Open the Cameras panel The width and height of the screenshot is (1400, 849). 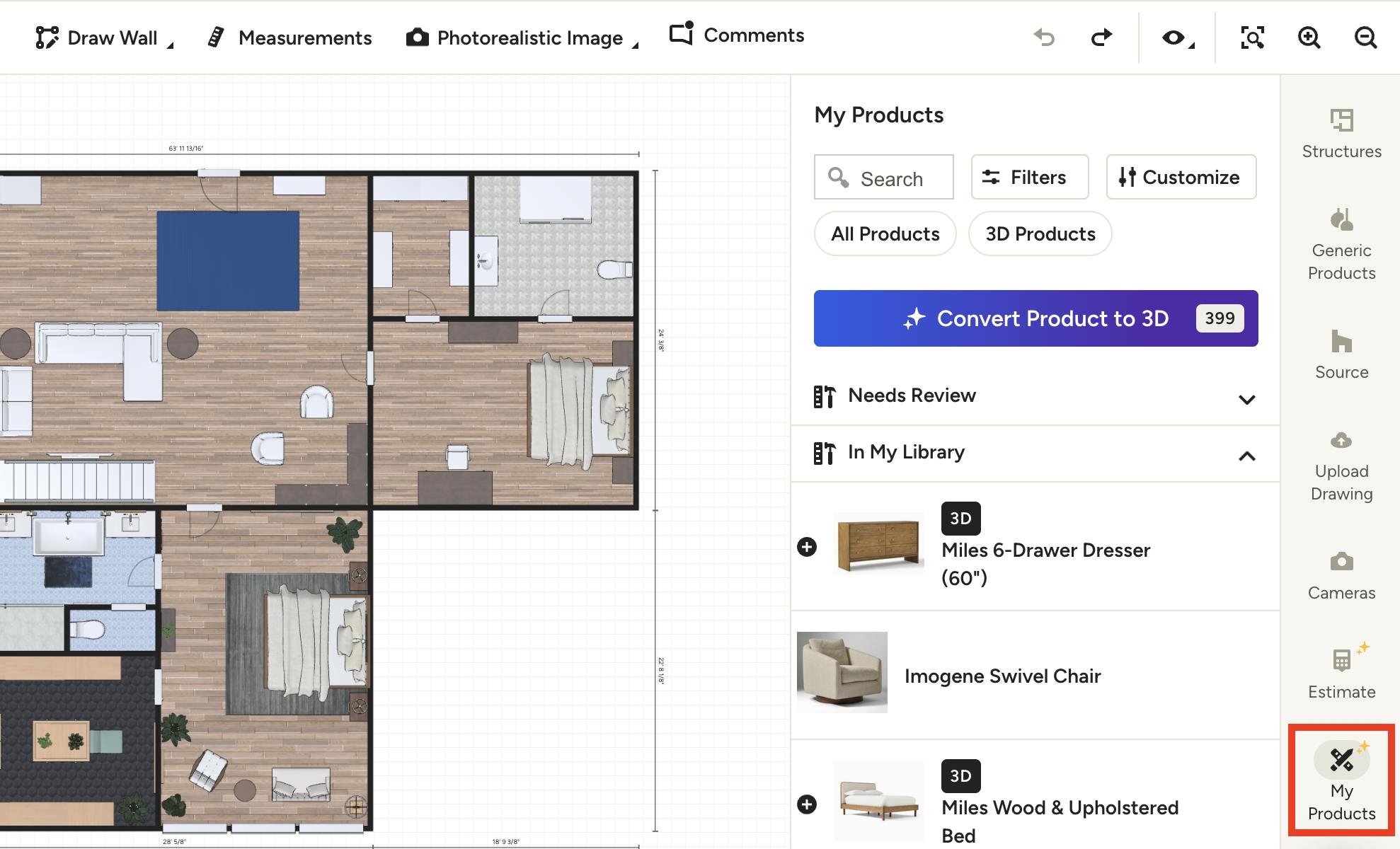tap(1341, 575)
